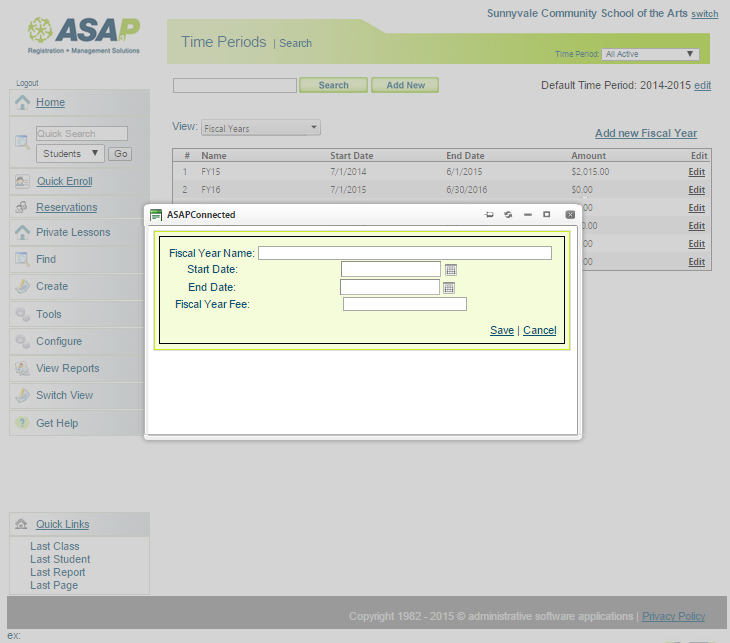Open the End Date calendar picker
The image size is (730, 643).
[449, 288]
